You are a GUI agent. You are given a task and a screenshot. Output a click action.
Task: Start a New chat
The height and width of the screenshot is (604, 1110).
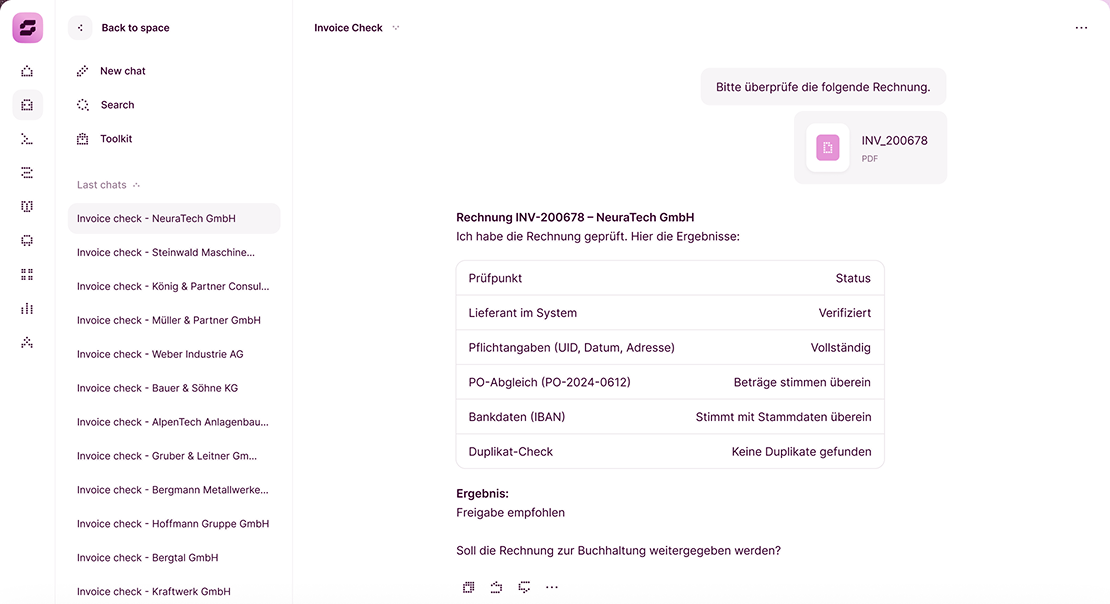110,71
